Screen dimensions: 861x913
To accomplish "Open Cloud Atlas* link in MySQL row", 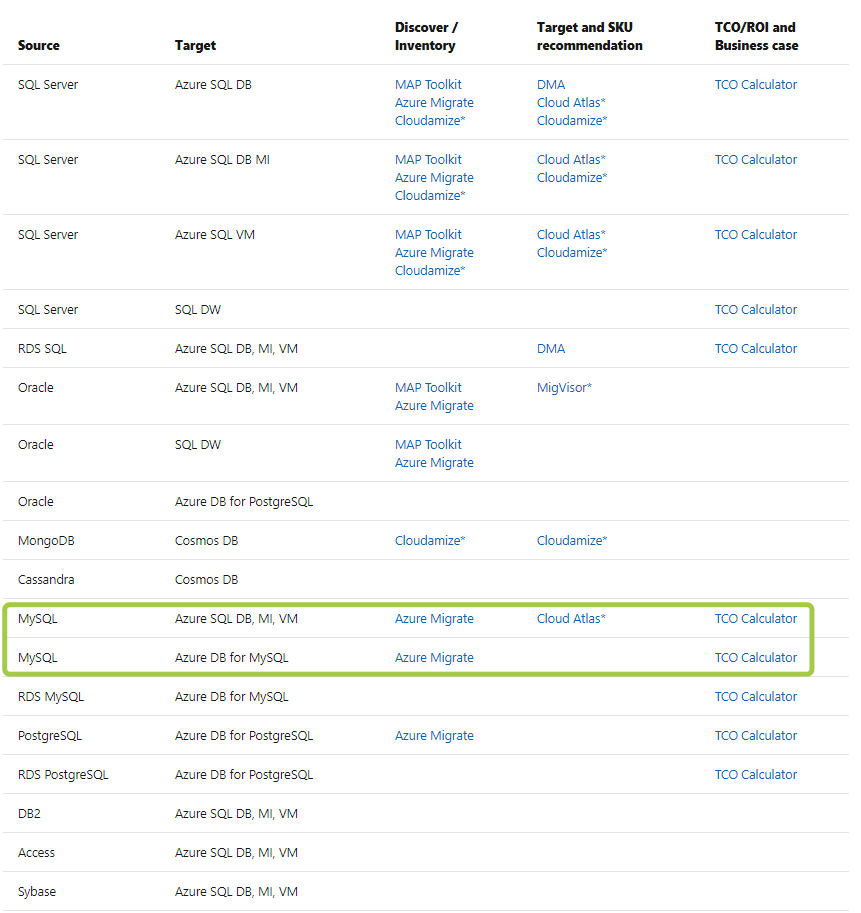I will pos(571,619).
